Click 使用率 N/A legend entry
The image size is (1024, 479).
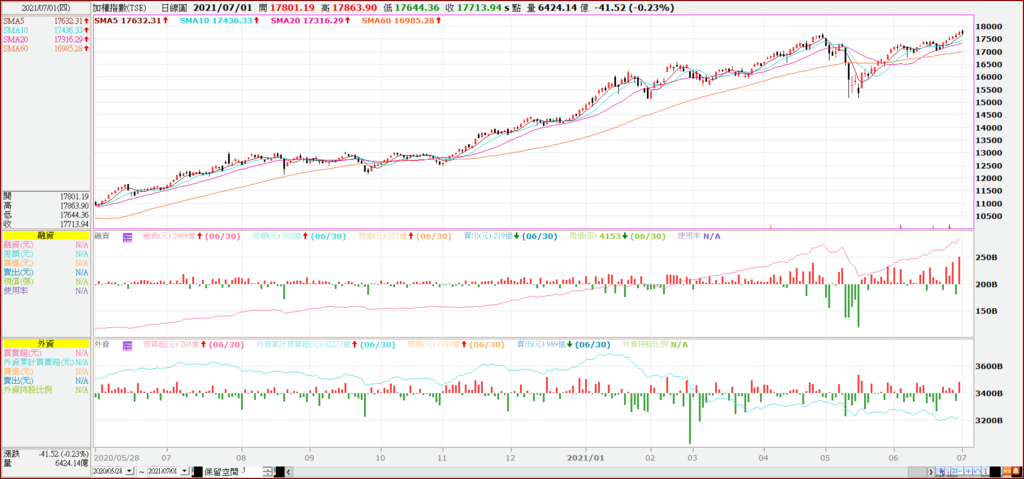pyautogui.click(x=699, y=236)
